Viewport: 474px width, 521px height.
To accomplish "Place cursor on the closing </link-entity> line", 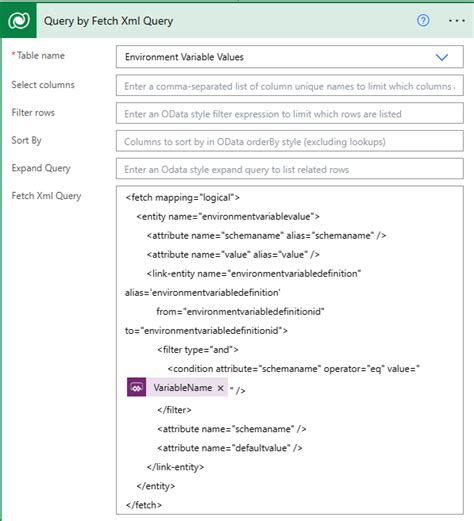I will (x=175, y=467).
